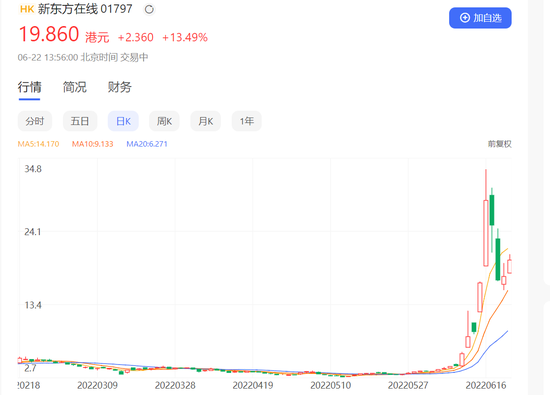550x395 pixels.
Task: Open the 前复权 adjustment selector
Action: [x=499, y=144]
